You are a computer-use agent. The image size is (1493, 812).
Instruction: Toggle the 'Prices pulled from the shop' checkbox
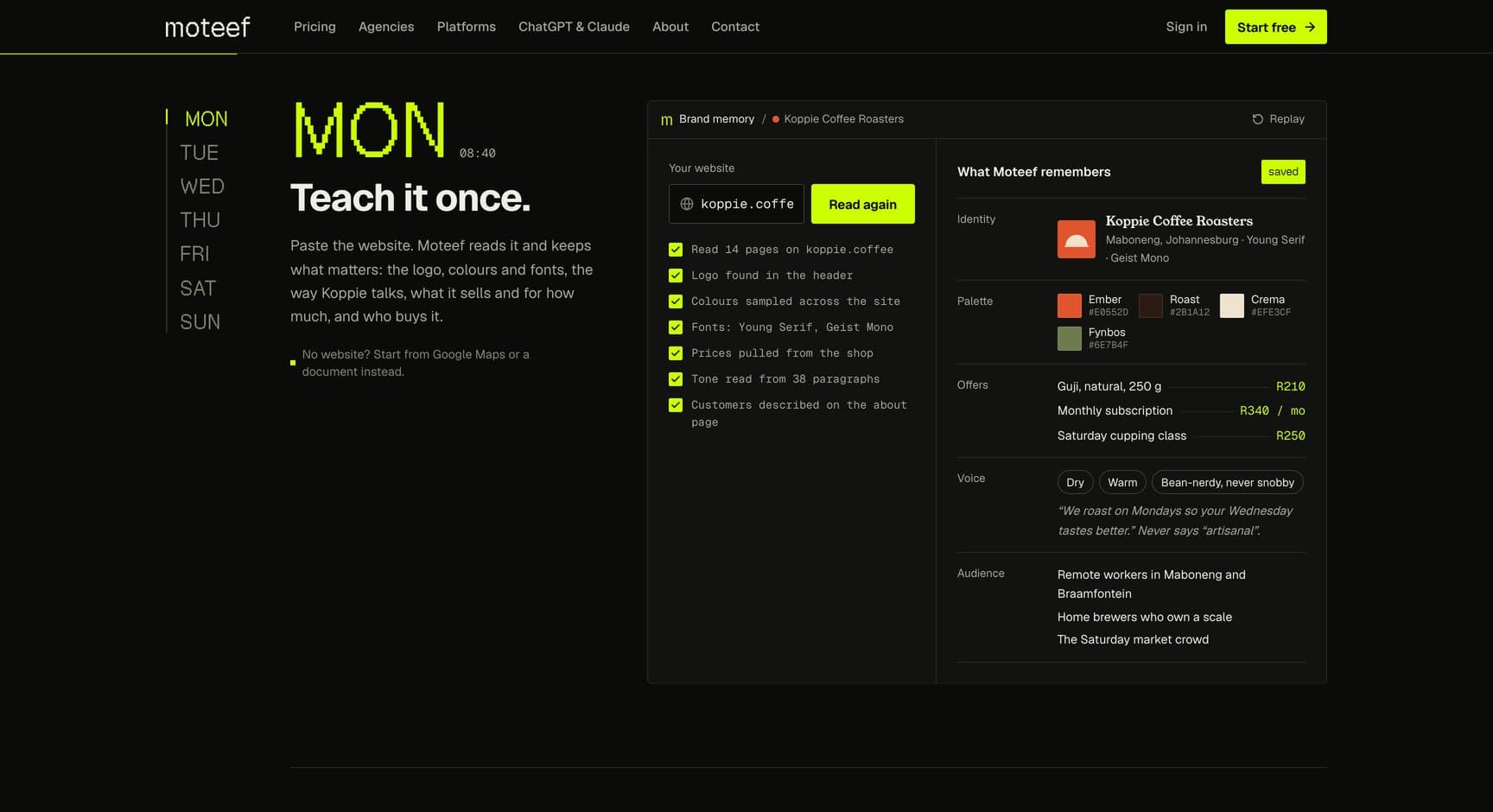tap(676, 353)
